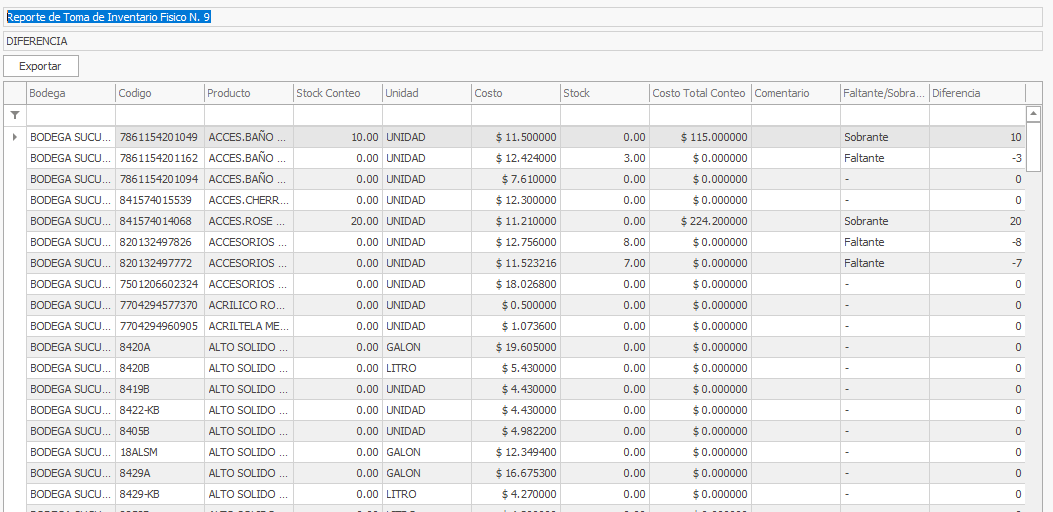The image size is (1053, 512).
Task: Click the filter field under Codigo column
Action: coord(159,116)
